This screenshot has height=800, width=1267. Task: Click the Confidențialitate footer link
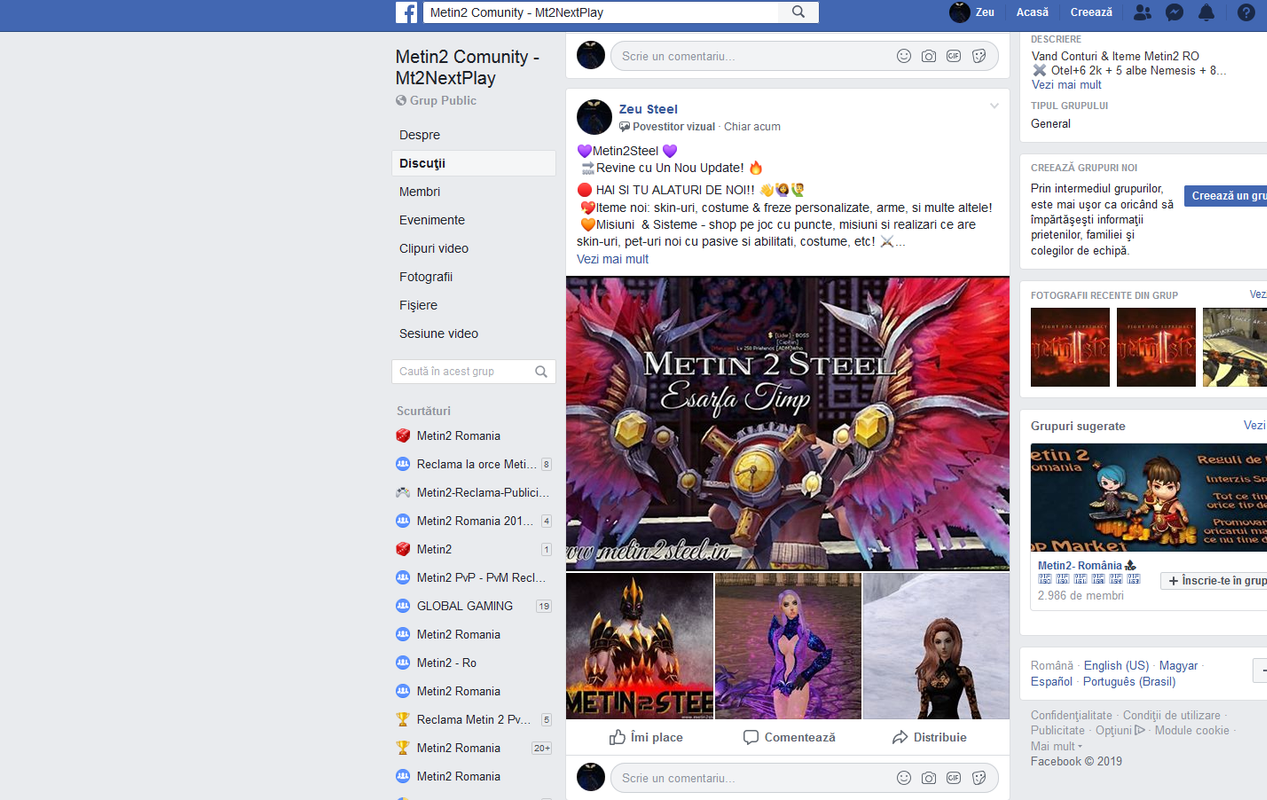1071,715
